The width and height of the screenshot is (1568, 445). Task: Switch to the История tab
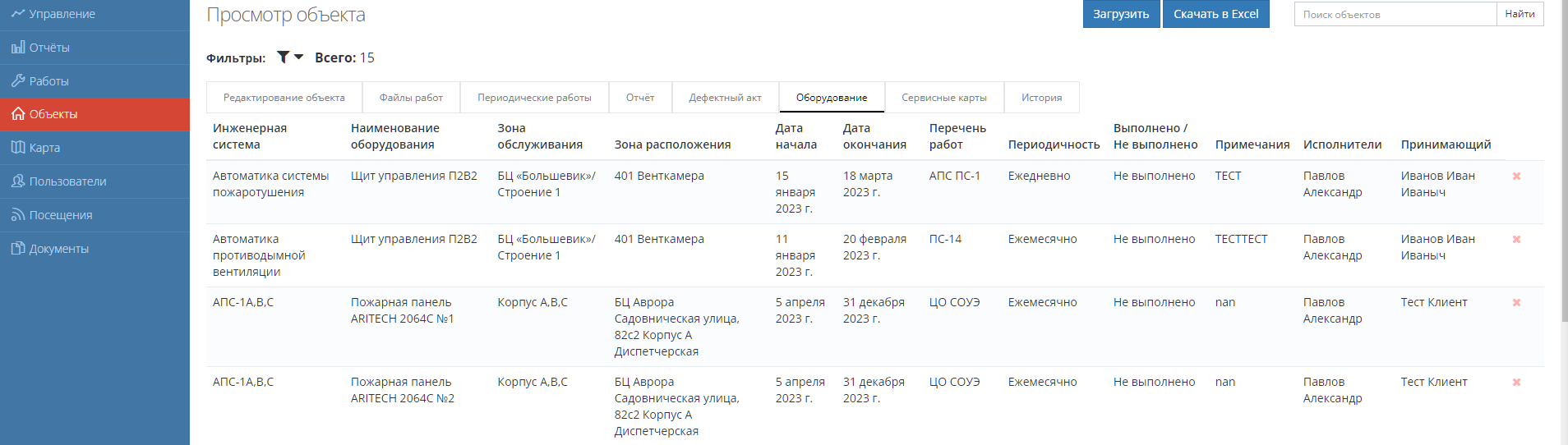coord(1041,98)
